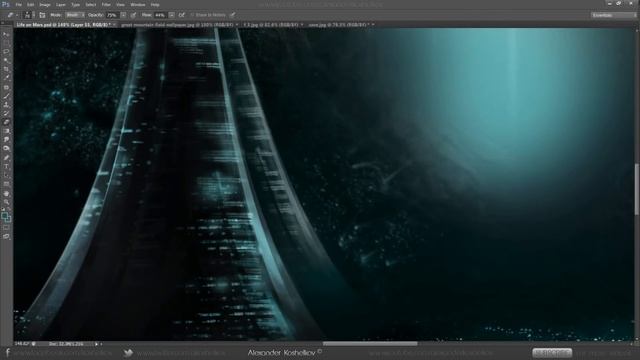Viewport: 640px width, 360px height.
Task: Click the vertical scrollbar thumb
Action: (637, 189)
